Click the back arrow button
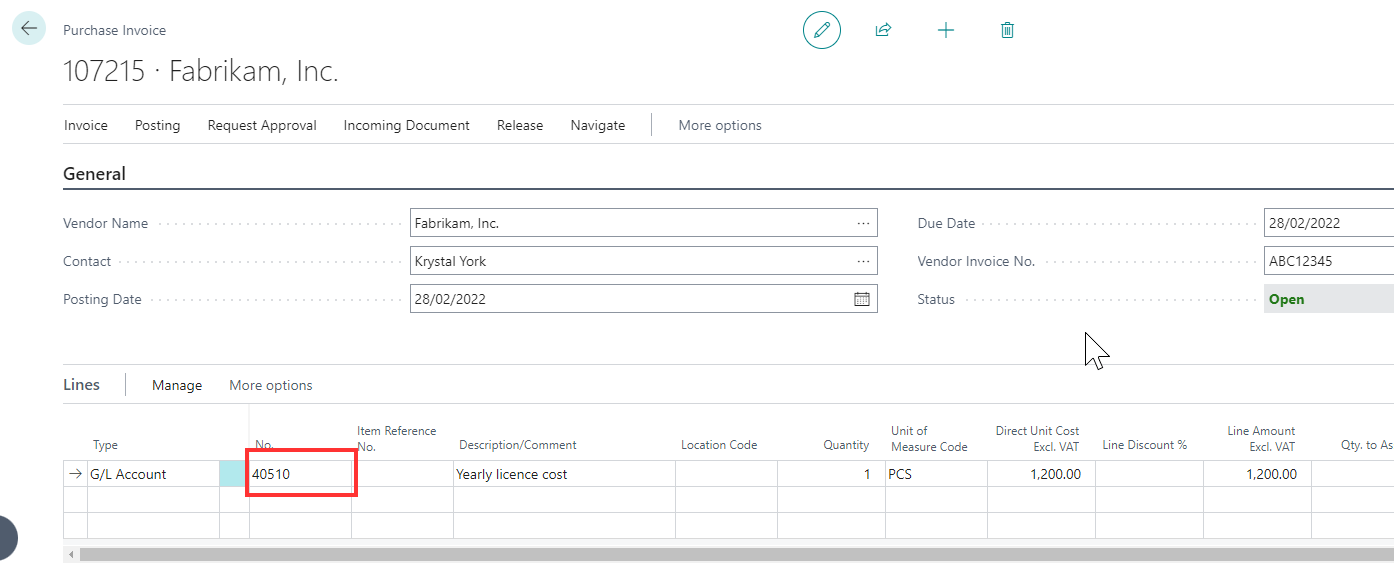The image size is (1394, 575). pyautogui.click(x=28, y=29)
